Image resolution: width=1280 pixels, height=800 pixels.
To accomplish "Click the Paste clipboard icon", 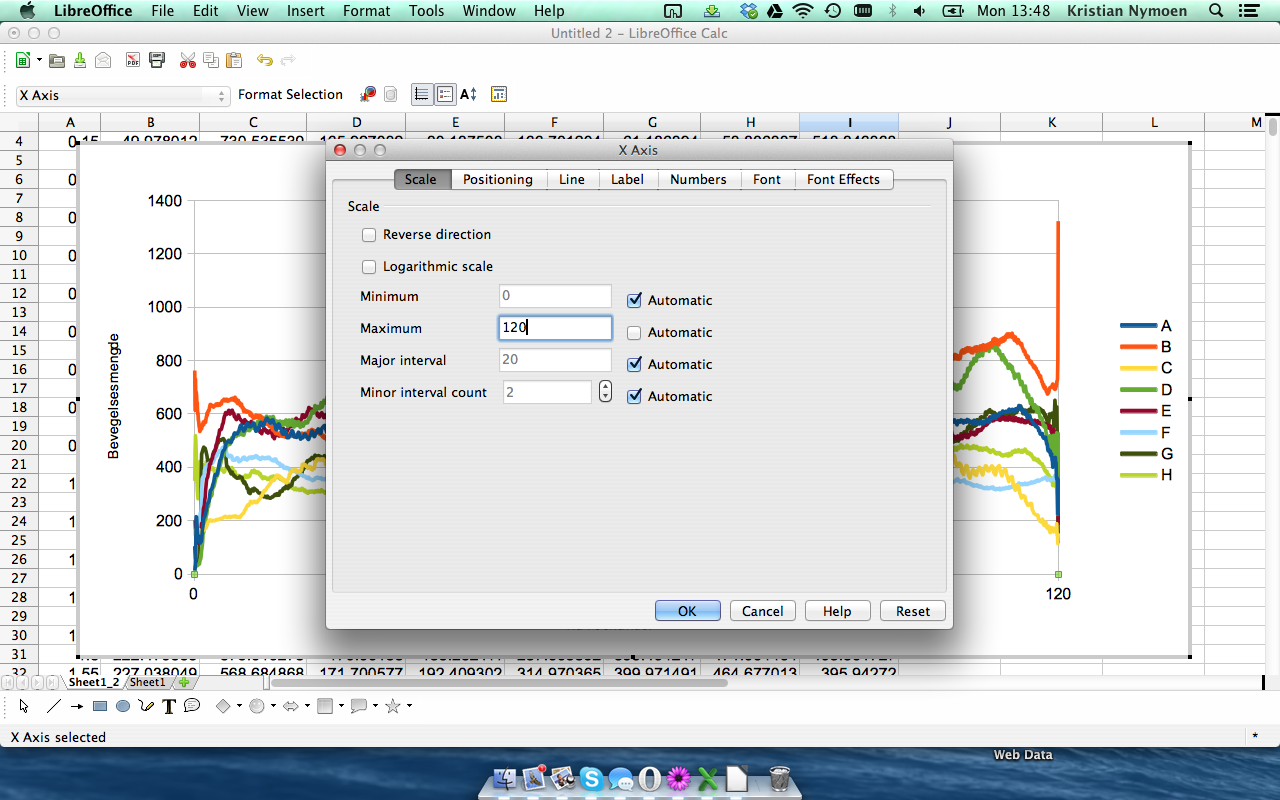I will (234, 60).
